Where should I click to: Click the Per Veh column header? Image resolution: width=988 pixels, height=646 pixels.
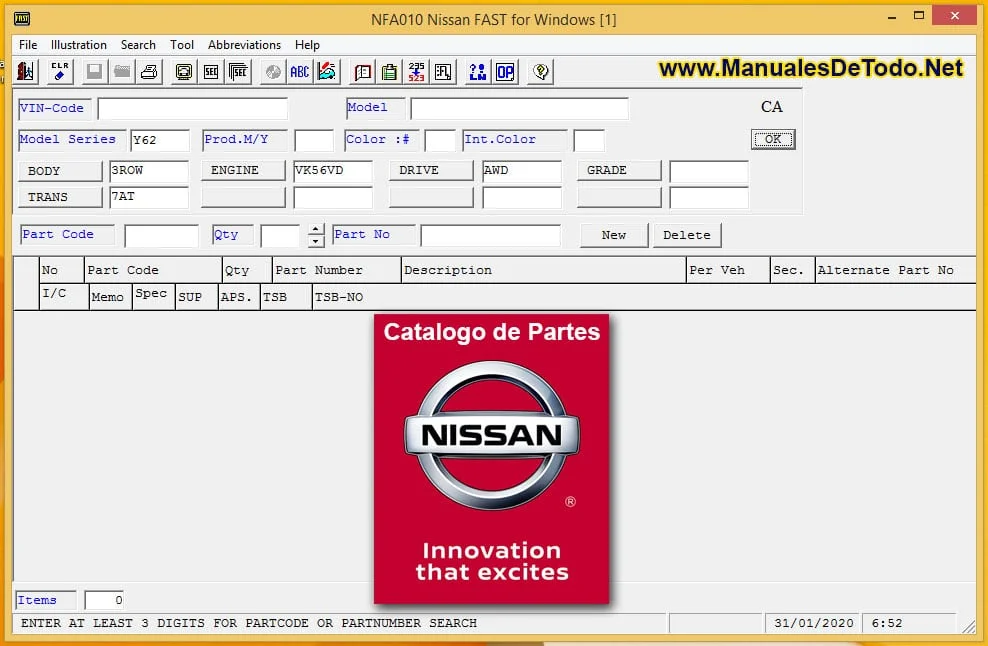[728, 270]
